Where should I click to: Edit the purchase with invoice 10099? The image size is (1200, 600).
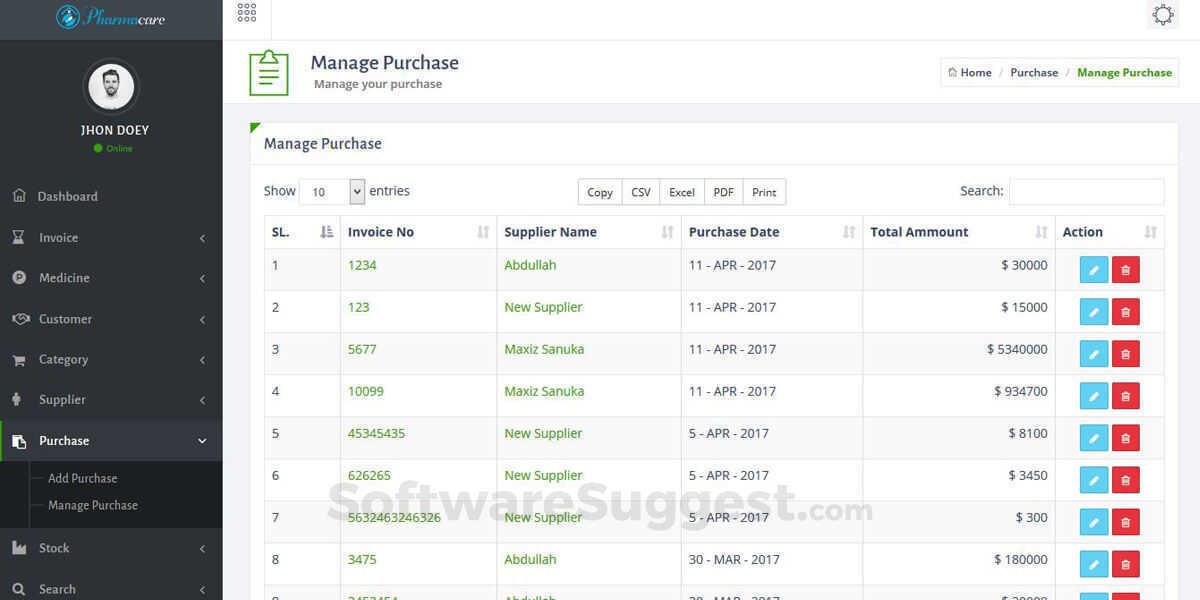1094,396
